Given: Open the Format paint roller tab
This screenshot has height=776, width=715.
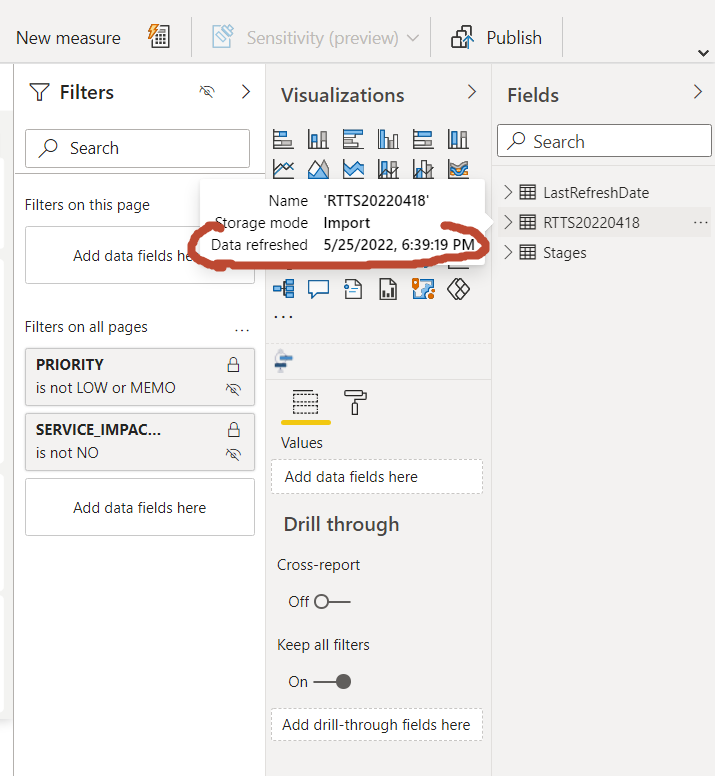Looking at the screenshot, I should [355, 402].
